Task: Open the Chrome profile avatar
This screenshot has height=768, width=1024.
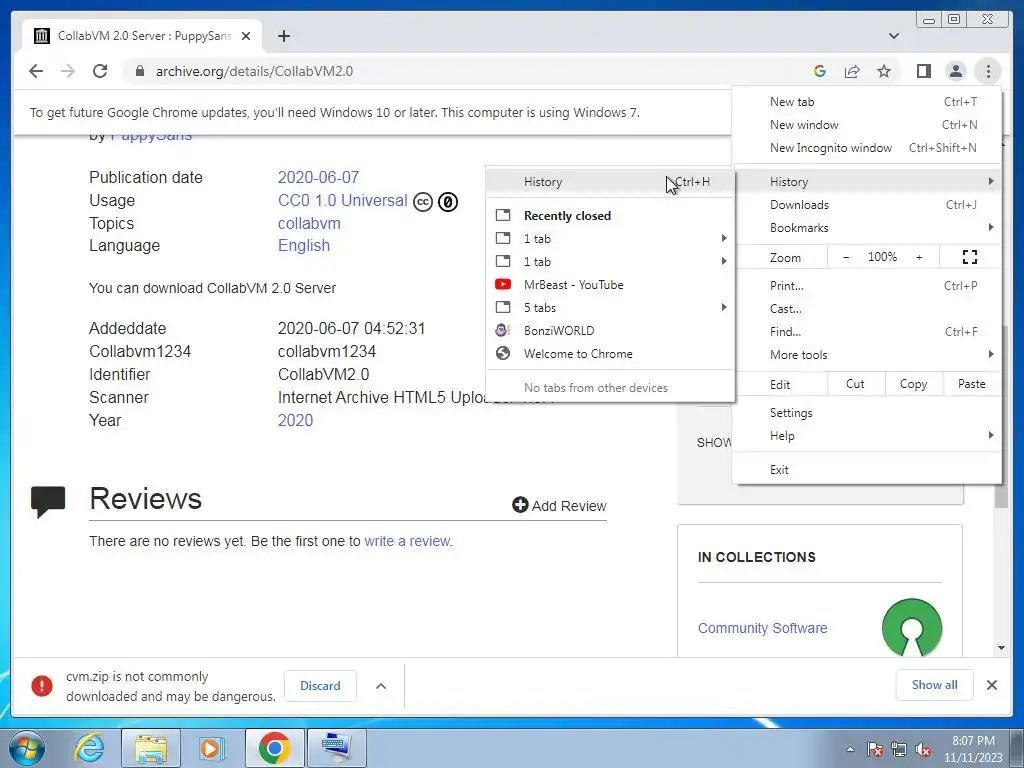Action: click(x=955, y=71)
